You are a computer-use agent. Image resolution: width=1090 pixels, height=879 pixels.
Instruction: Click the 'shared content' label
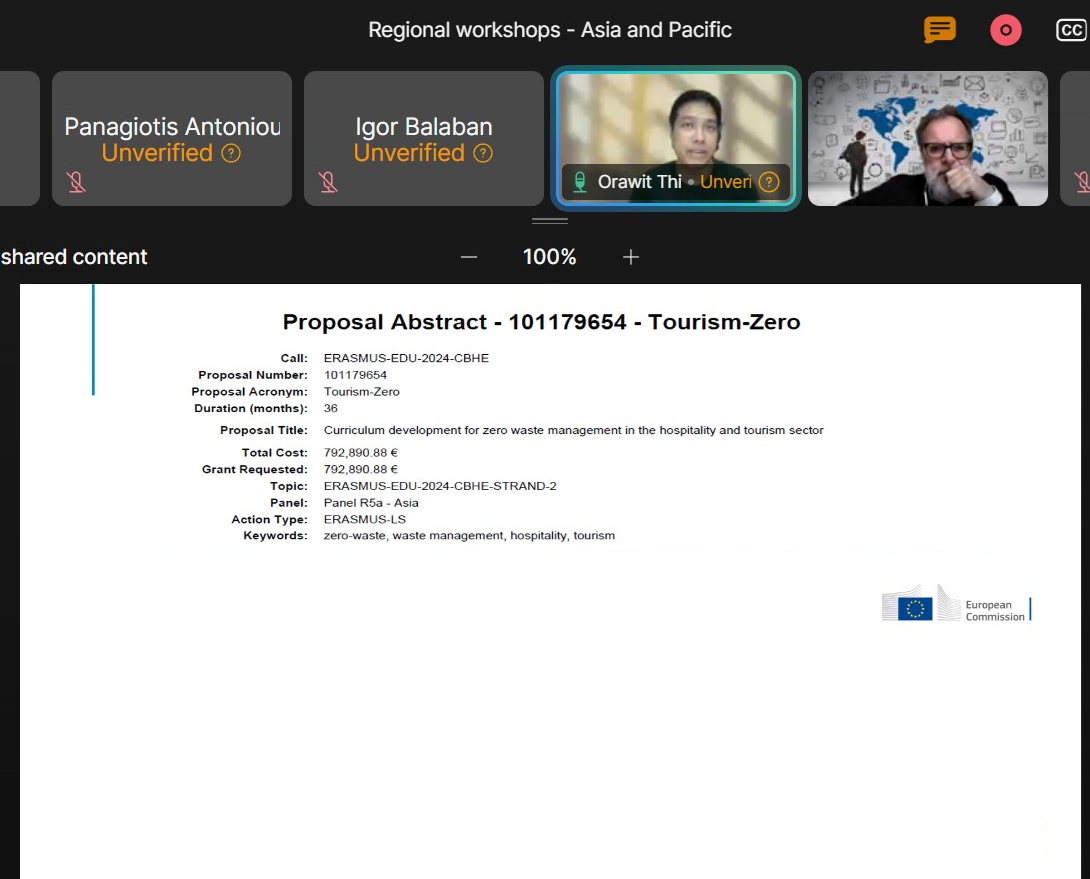point(74,257)
